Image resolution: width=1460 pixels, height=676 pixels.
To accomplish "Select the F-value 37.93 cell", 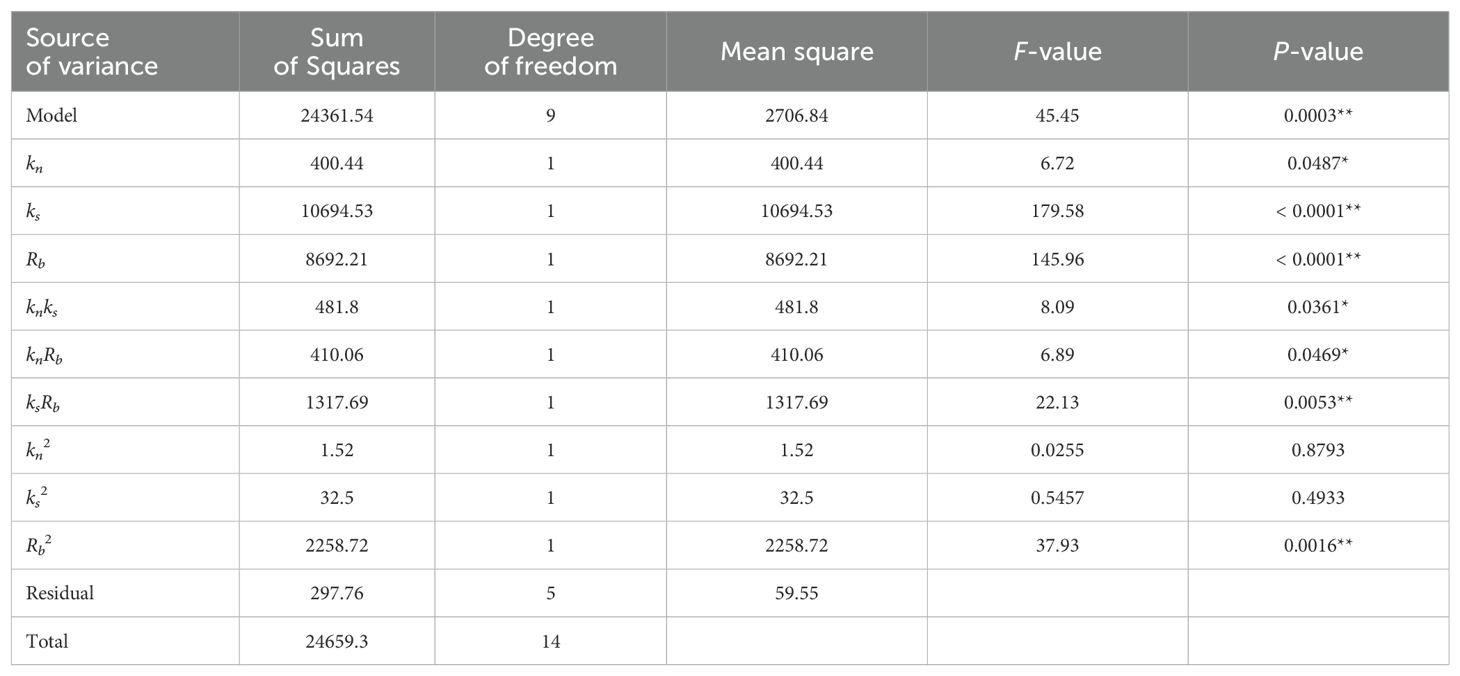I will 1057,545.
